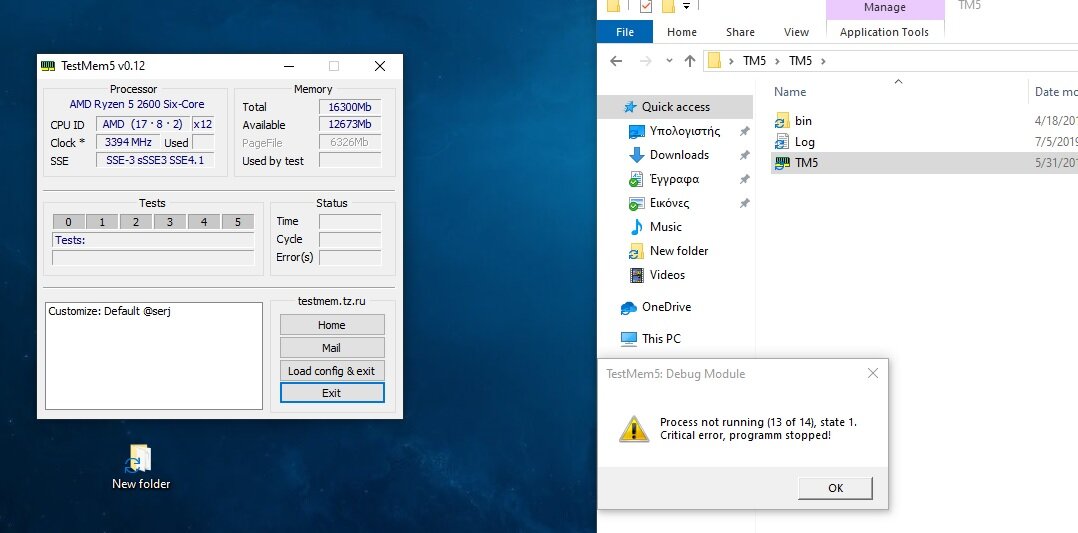Click the warning icon in the Debug Module dialog
The height and width of the screenshot is (533, 1078).
point(634,428)
